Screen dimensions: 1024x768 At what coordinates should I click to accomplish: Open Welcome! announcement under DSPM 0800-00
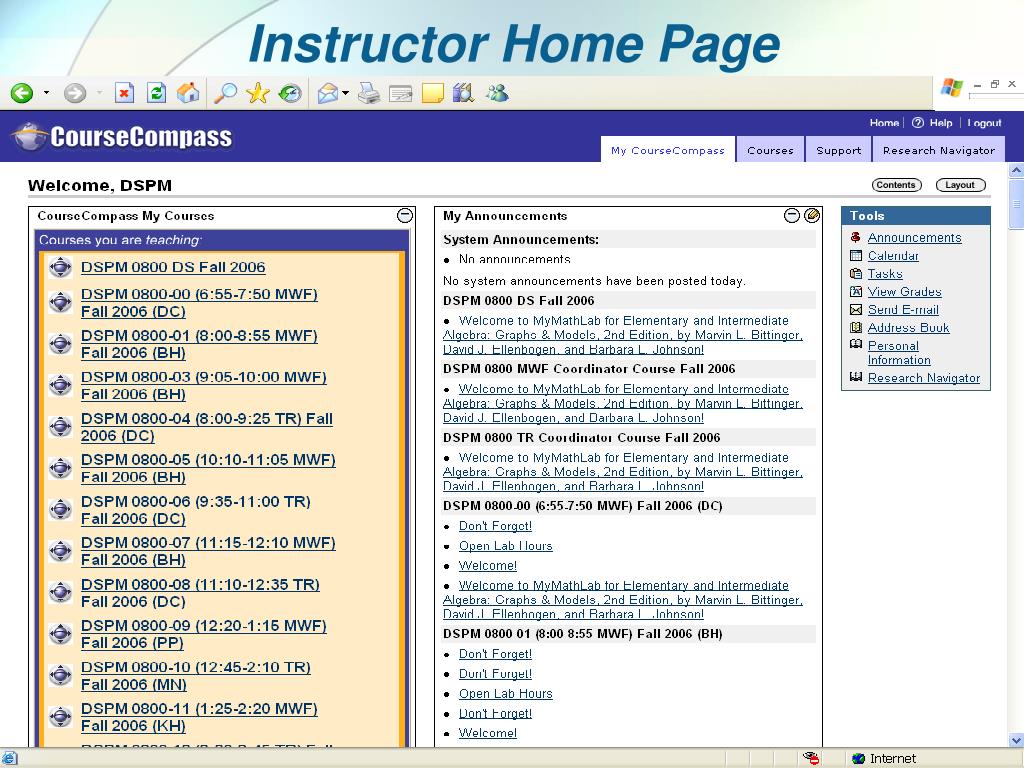pos(488,566)
